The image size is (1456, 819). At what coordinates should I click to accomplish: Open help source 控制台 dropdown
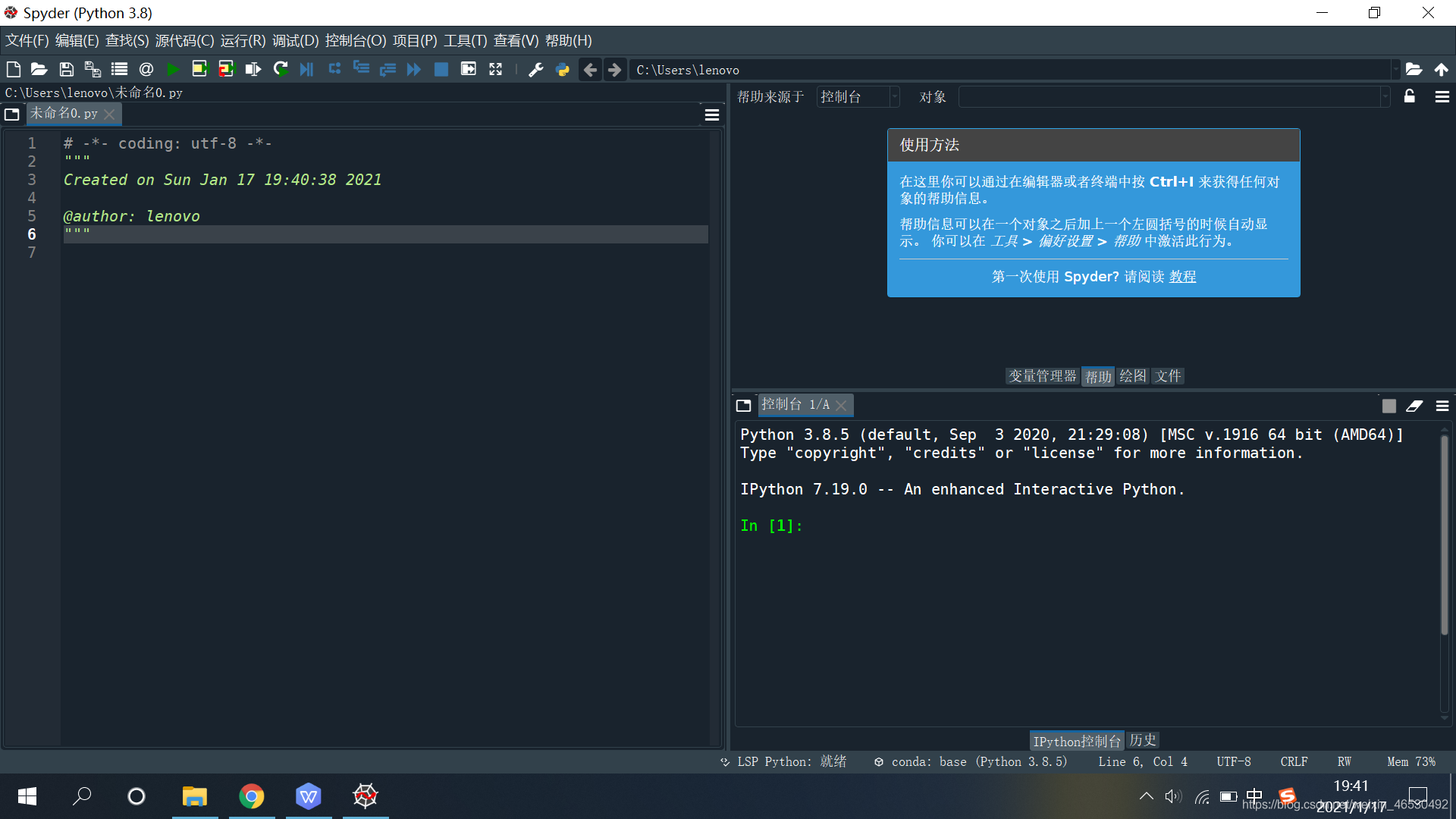click(x=858, y=97)
